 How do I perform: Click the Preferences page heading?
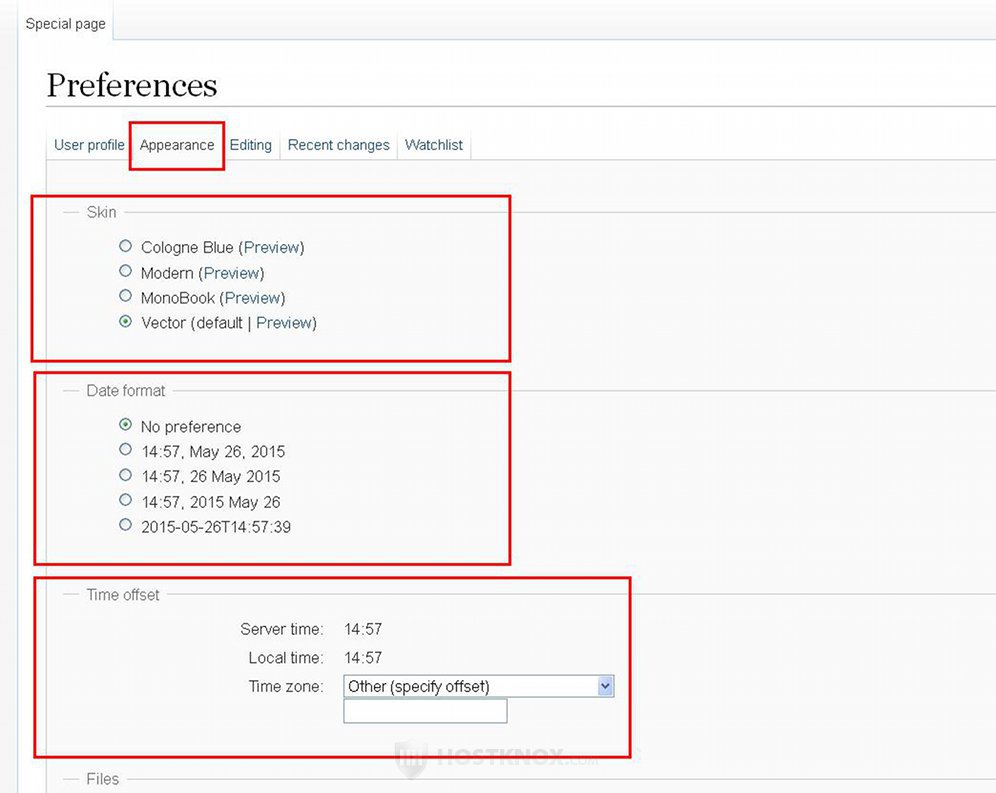(132, 85)
